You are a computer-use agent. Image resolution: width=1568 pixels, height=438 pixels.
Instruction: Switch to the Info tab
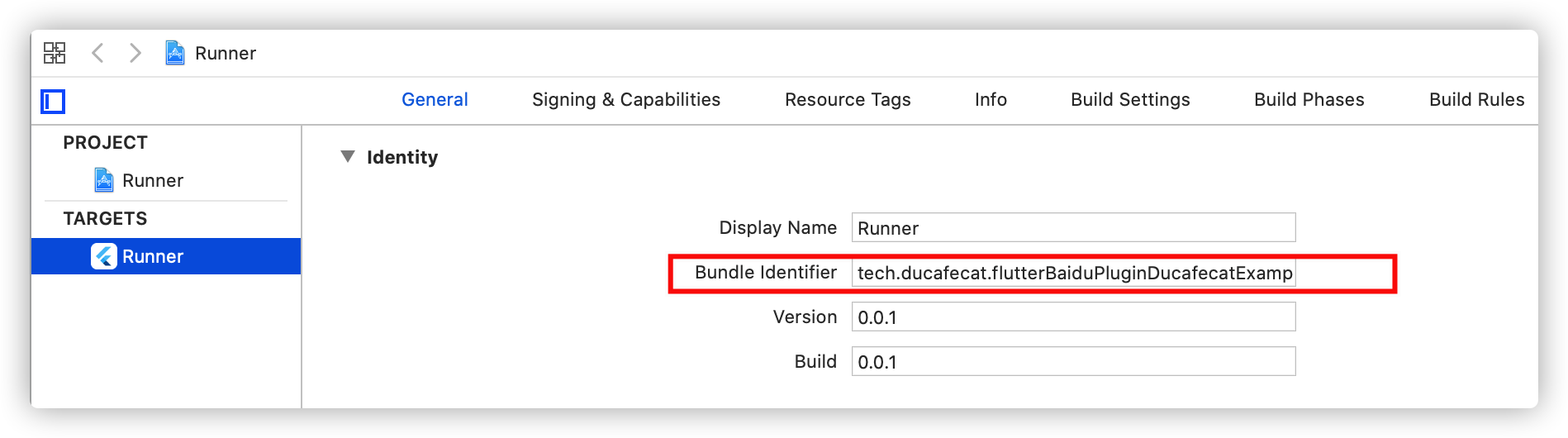[991, 99]
